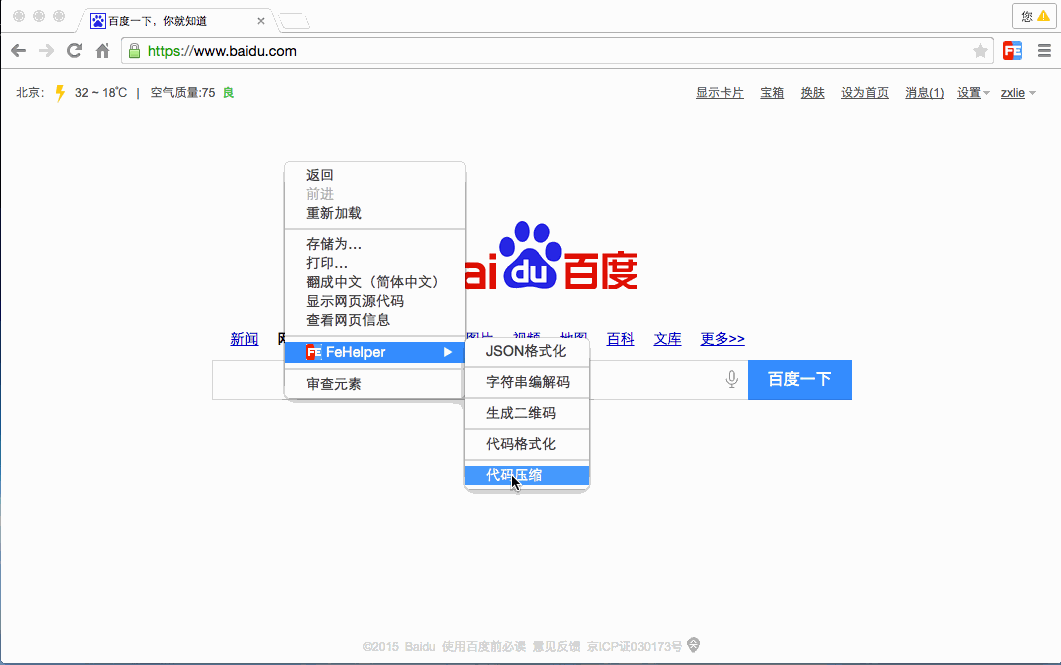This screenshot has height=665, width=1061.
Task: Click the 空气质量:75 text
Action: click(x=183, y=93)
